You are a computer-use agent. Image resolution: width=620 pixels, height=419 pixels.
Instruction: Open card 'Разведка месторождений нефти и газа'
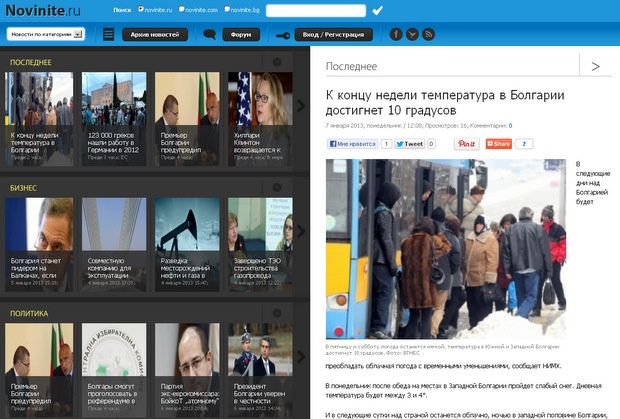click(187, 245)
